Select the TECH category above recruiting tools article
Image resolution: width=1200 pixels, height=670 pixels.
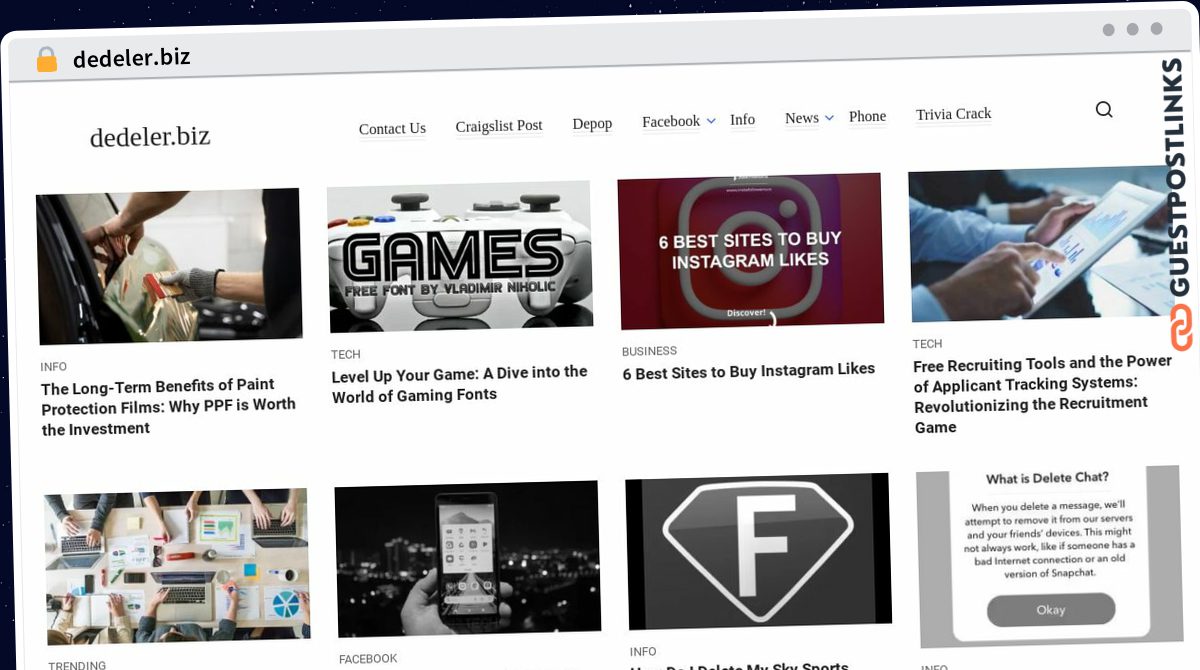pos(928,343)
